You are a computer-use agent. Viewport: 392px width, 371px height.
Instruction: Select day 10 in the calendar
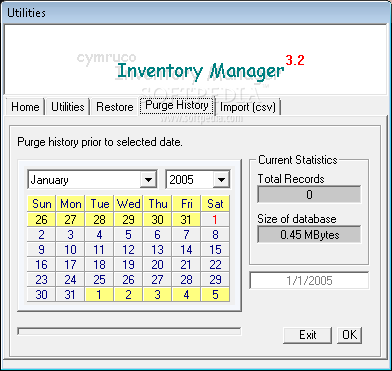click(x=70, y=250)
